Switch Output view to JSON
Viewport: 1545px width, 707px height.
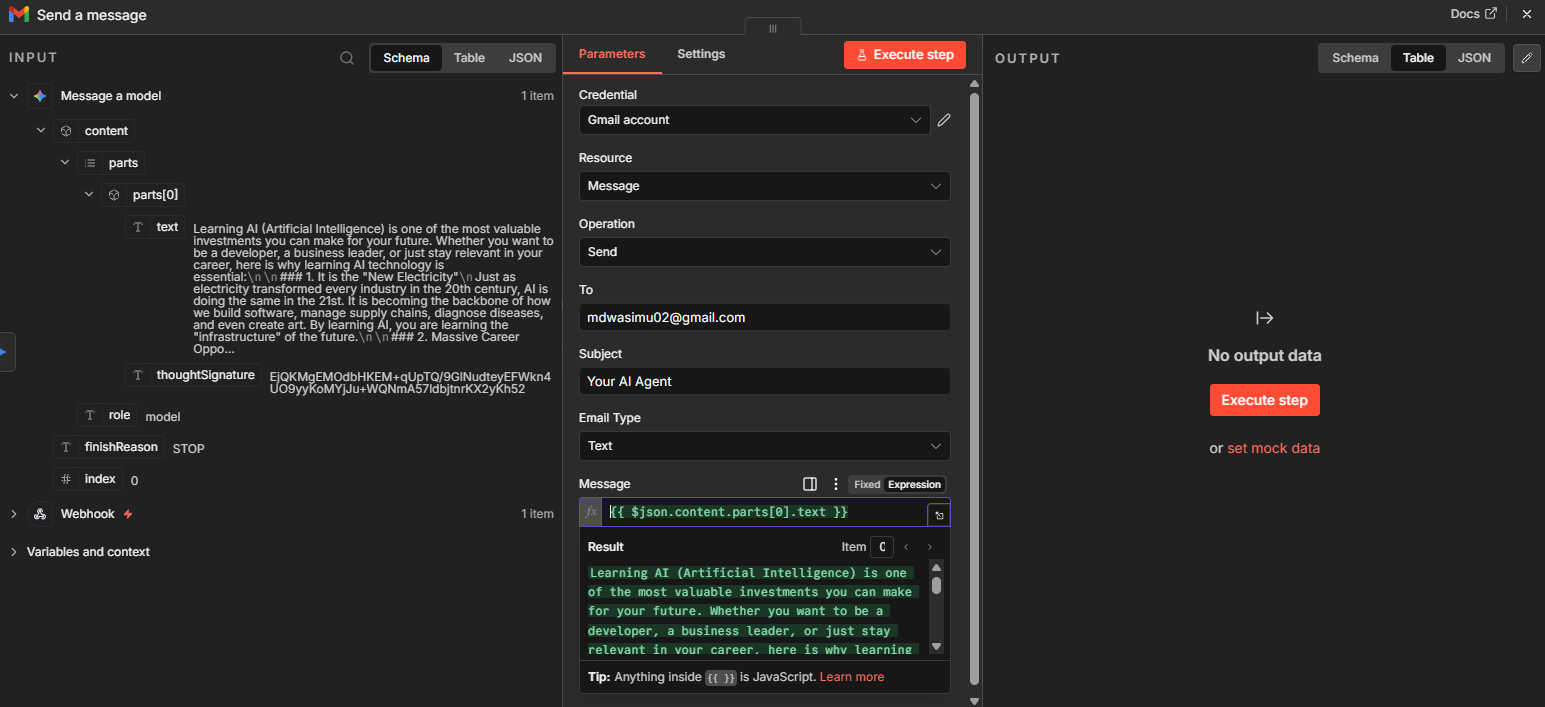tap(1474, 58)
